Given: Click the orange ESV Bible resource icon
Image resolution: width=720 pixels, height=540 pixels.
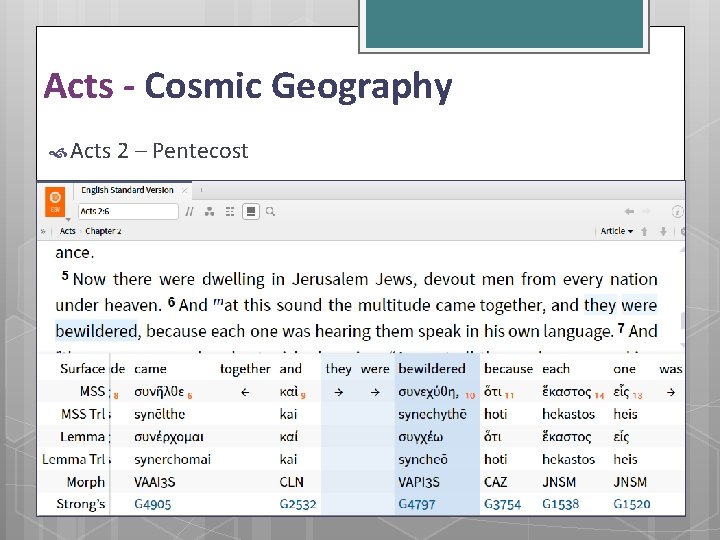Looking at the screenshot, I should click(x=55, y=201).
